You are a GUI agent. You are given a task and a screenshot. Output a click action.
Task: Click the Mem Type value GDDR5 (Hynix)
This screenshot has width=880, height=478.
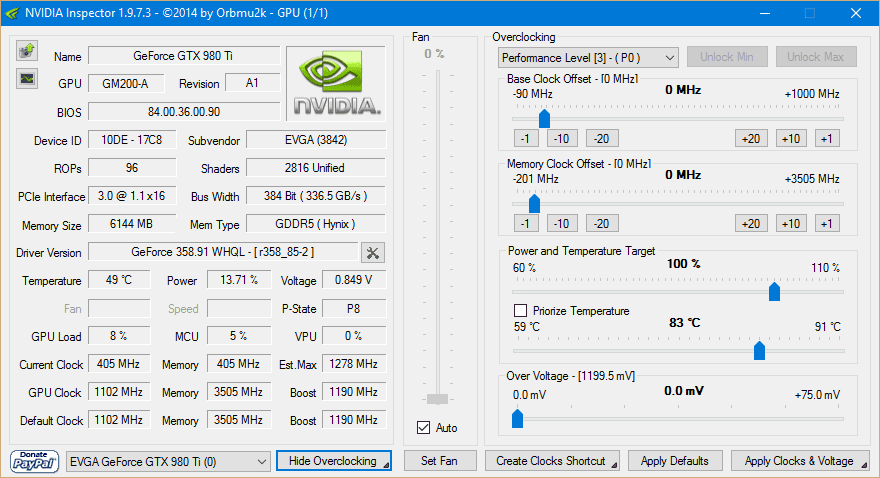click(316, 224)
